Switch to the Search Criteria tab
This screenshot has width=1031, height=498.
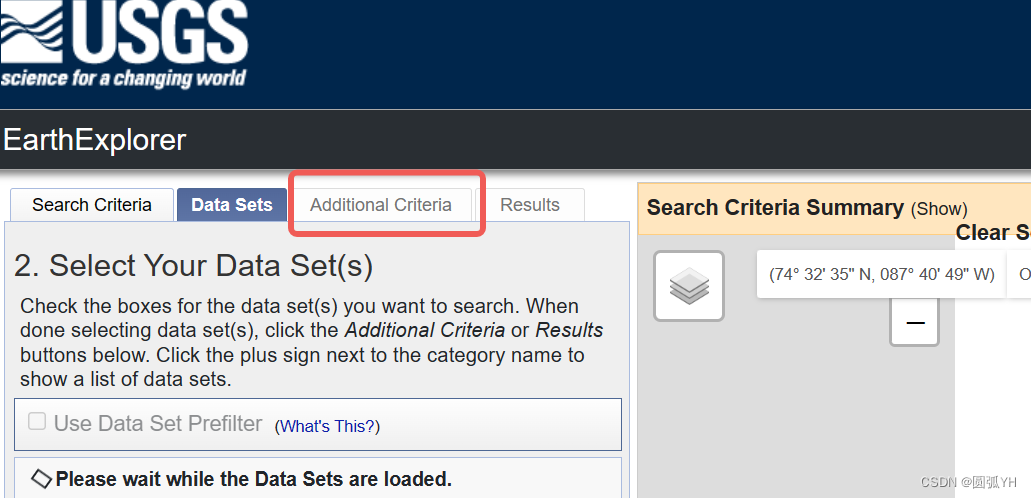pos(92,205)
